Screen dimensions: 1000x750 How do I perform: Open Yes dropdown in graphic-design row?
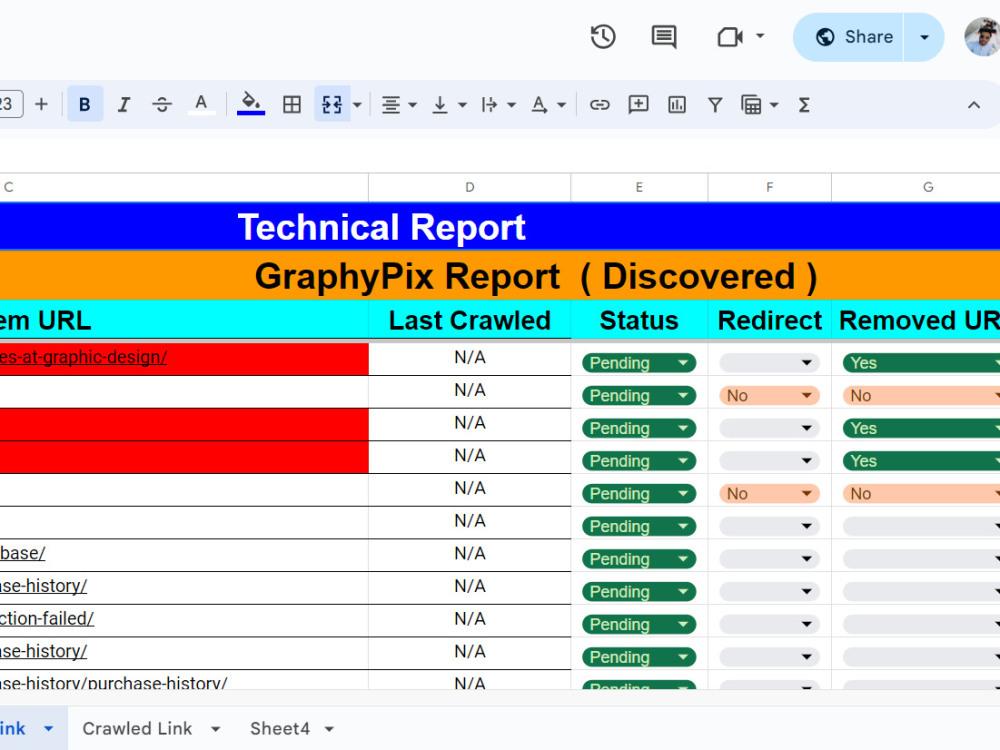pos(922,363)
